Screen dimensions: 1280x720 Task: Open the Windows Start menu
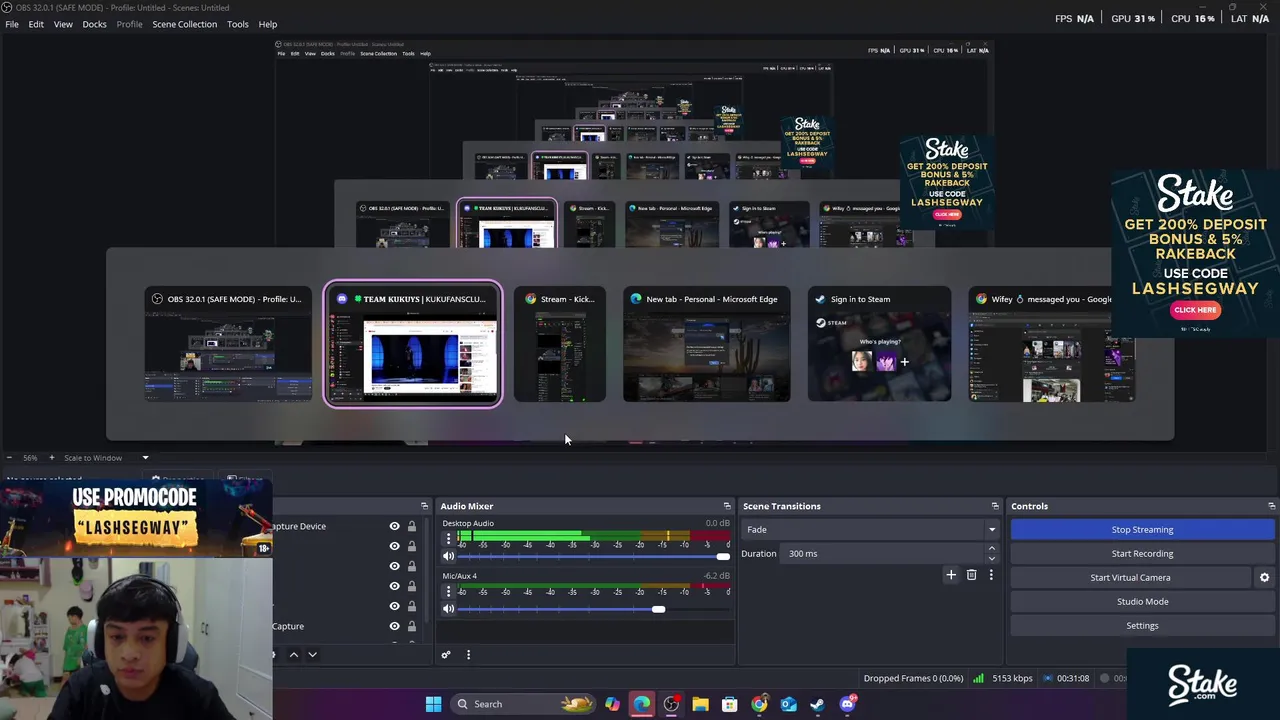pos(433,704)
